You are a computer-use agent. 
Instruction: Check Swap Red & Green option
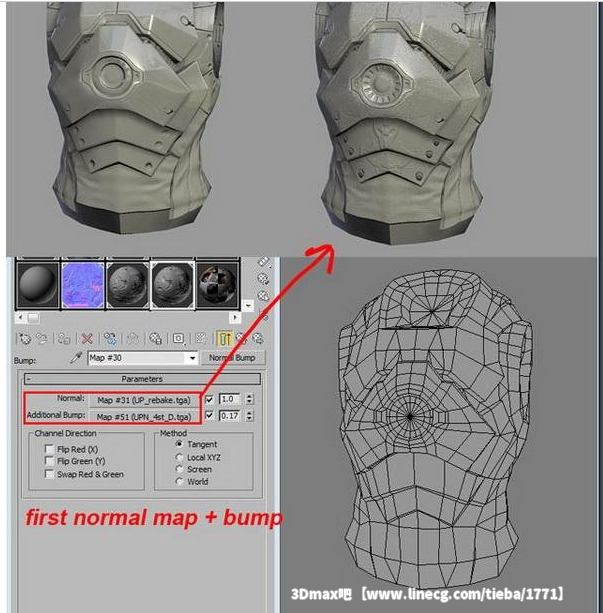(x=49, y=474)
